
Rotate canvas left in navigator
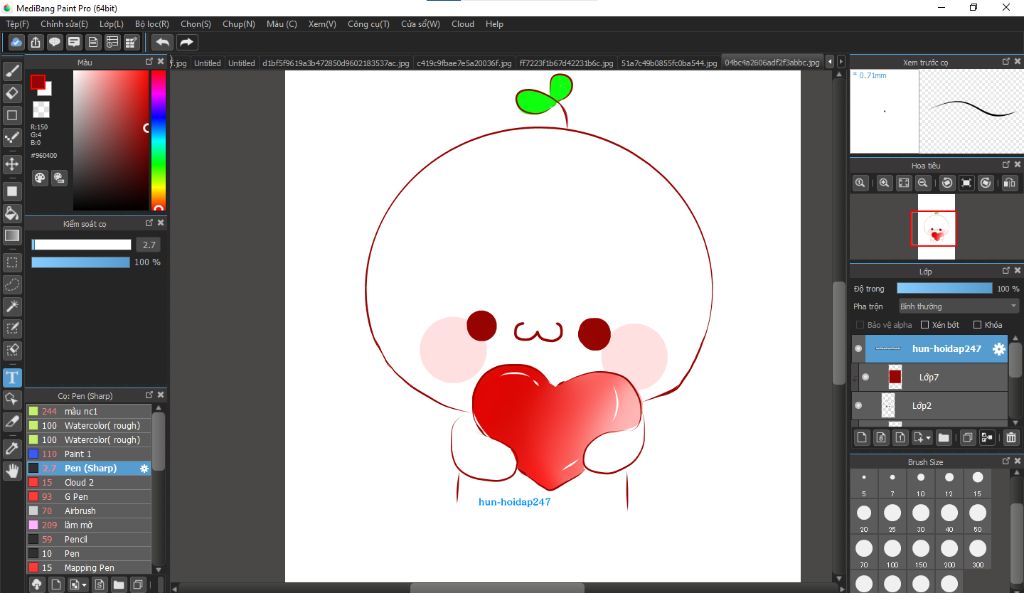coord(947,183)
